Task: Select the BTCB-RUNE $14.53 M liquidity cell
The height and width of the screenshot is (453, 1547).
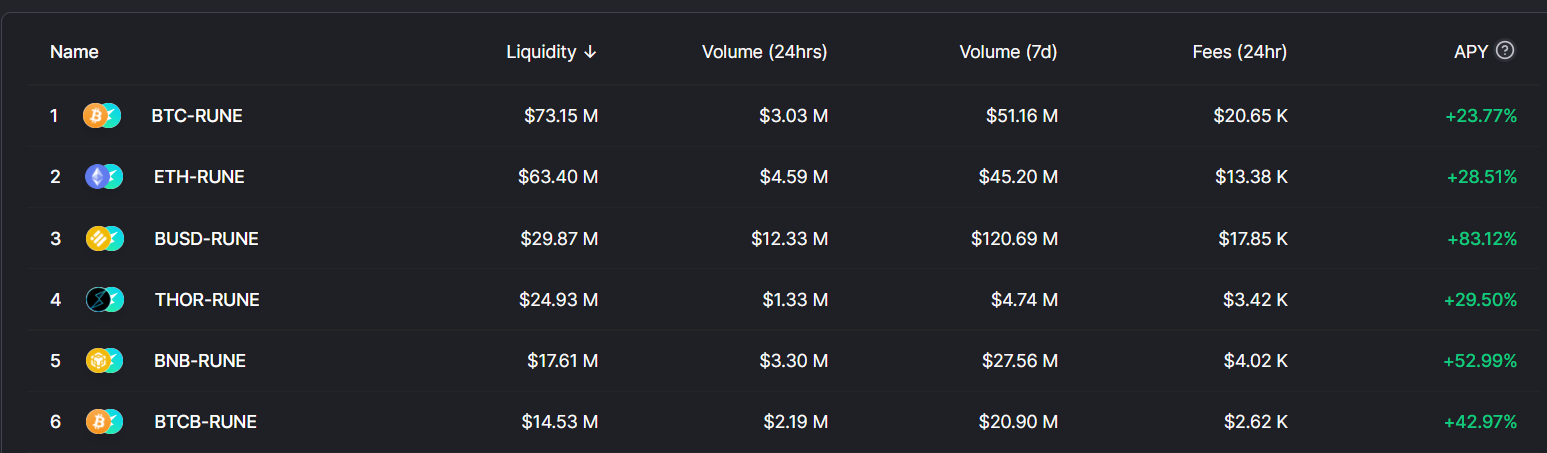Action: 560,422
